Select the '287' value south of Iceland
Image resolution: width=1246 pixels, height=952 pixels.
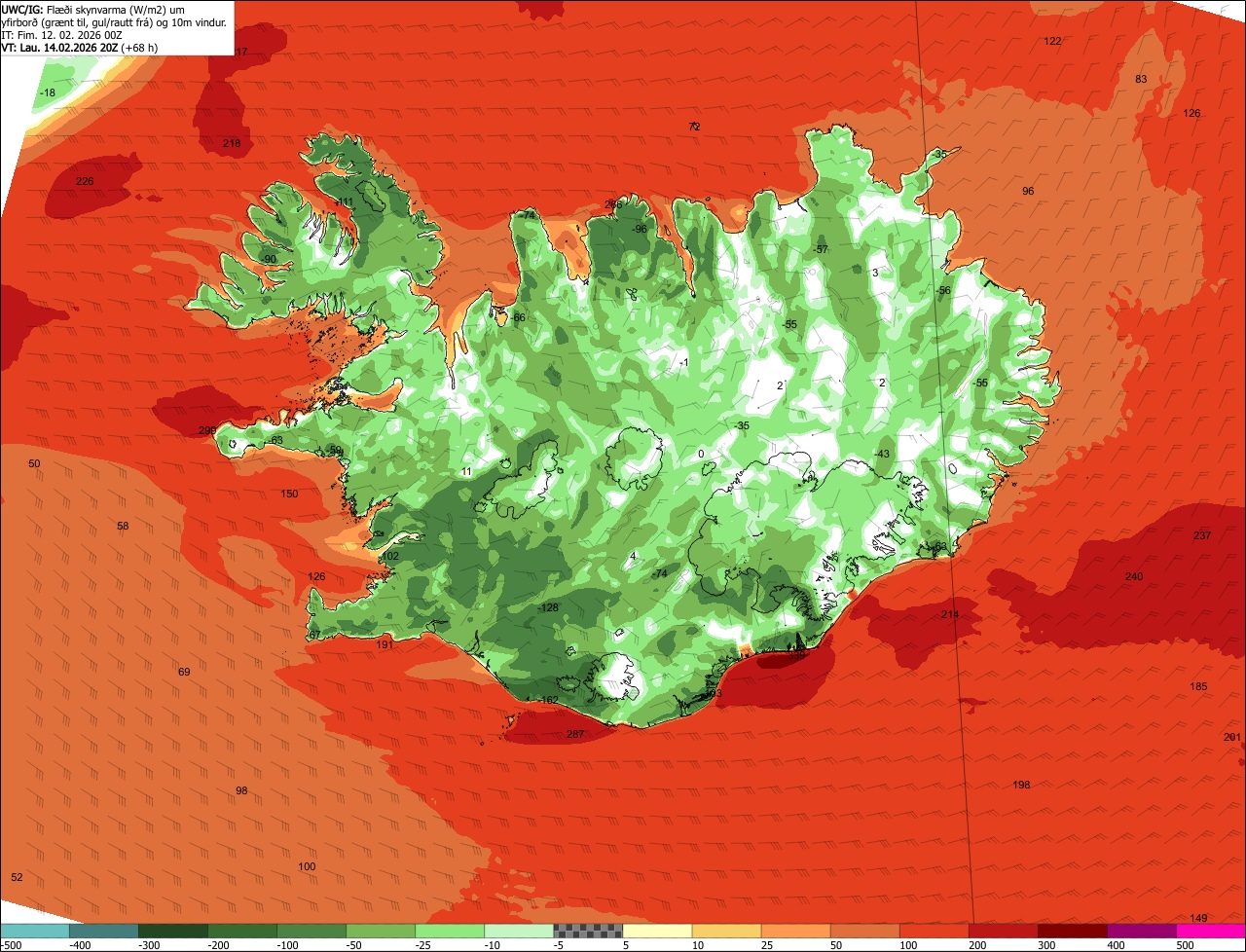click(x=575, y=734)
